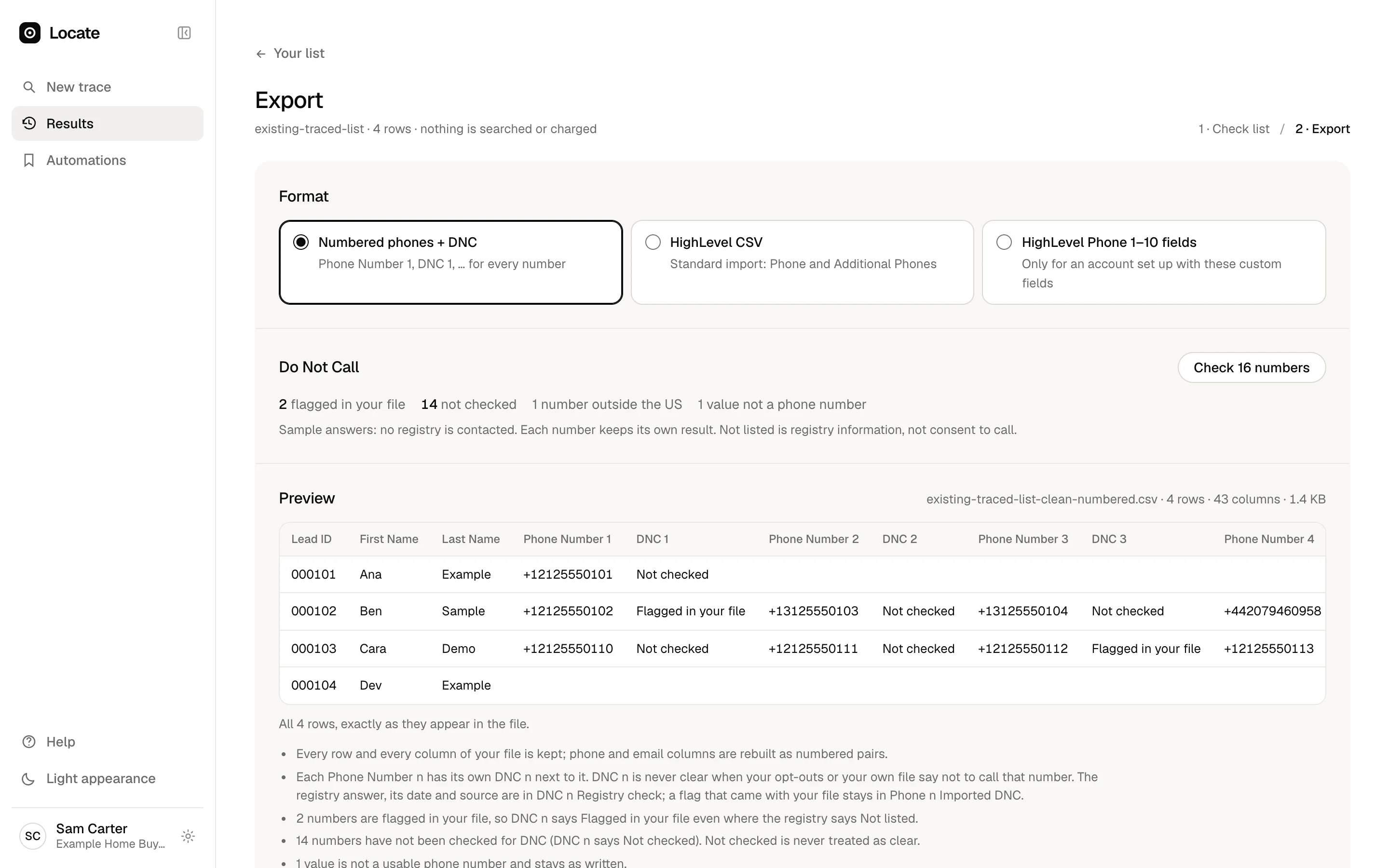Image resolution: width=1389 pixels, height=868 pixels.
Task: Go to step 1 Check list
Action: 1233,129
